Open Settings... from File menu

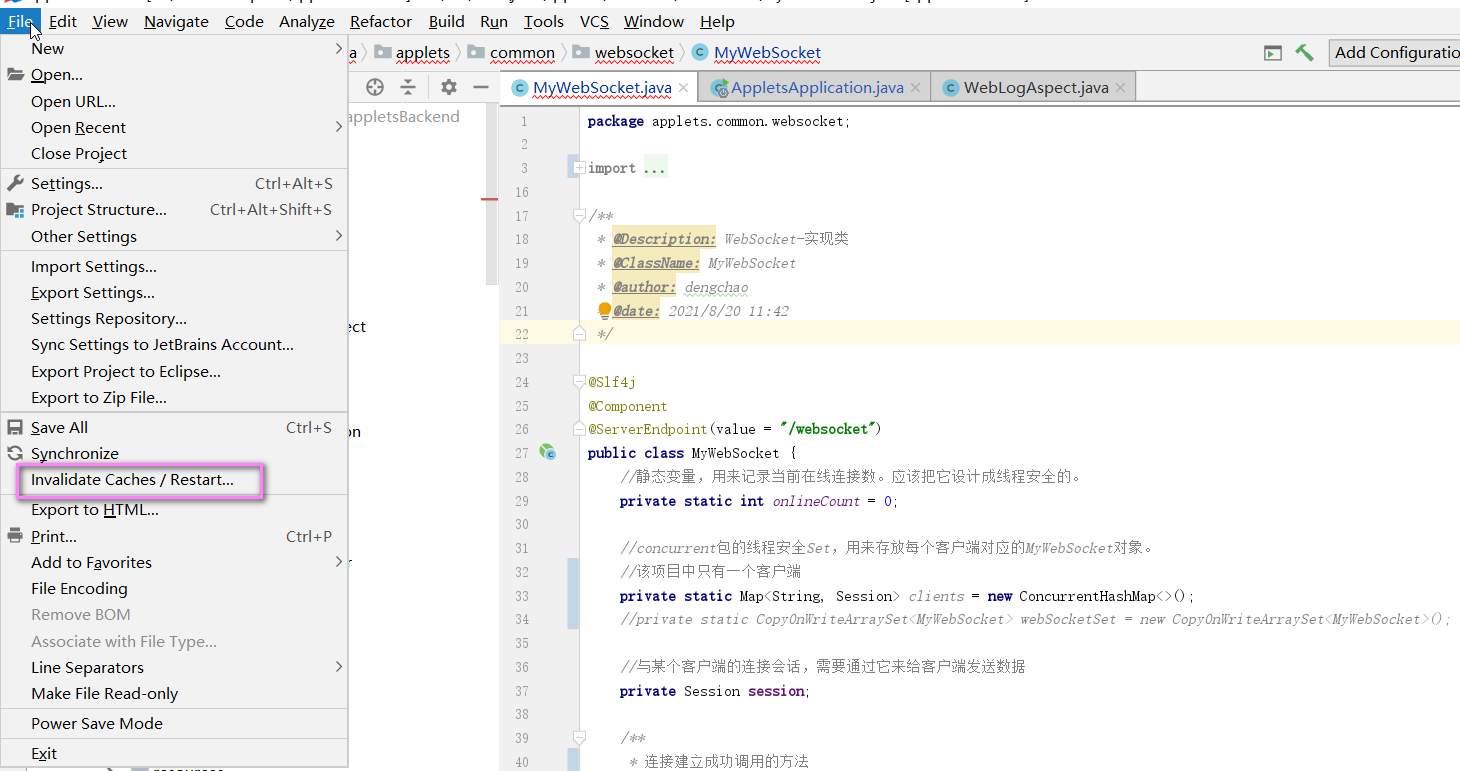pos(174,183)
